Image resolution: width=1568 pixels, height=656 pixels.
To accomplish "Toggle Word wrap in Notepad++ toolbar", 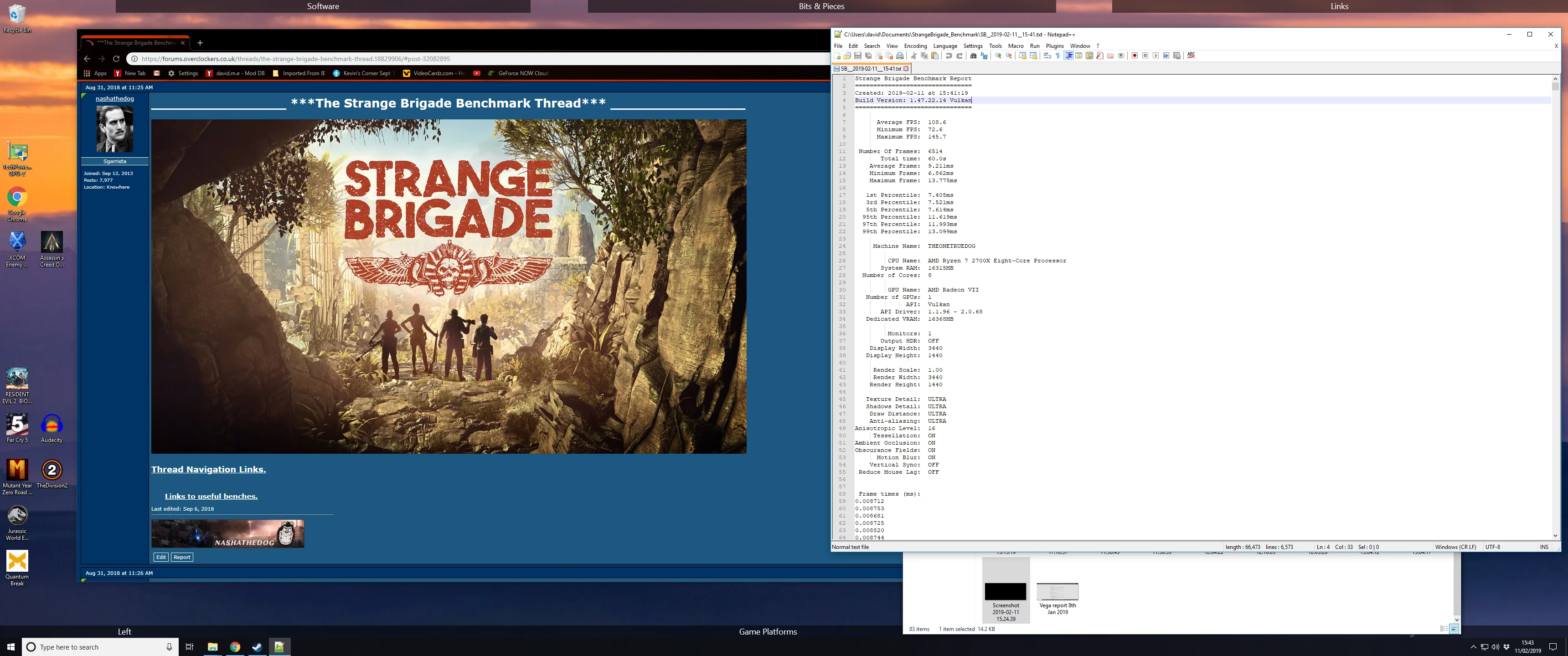I will coord(1047,56).
